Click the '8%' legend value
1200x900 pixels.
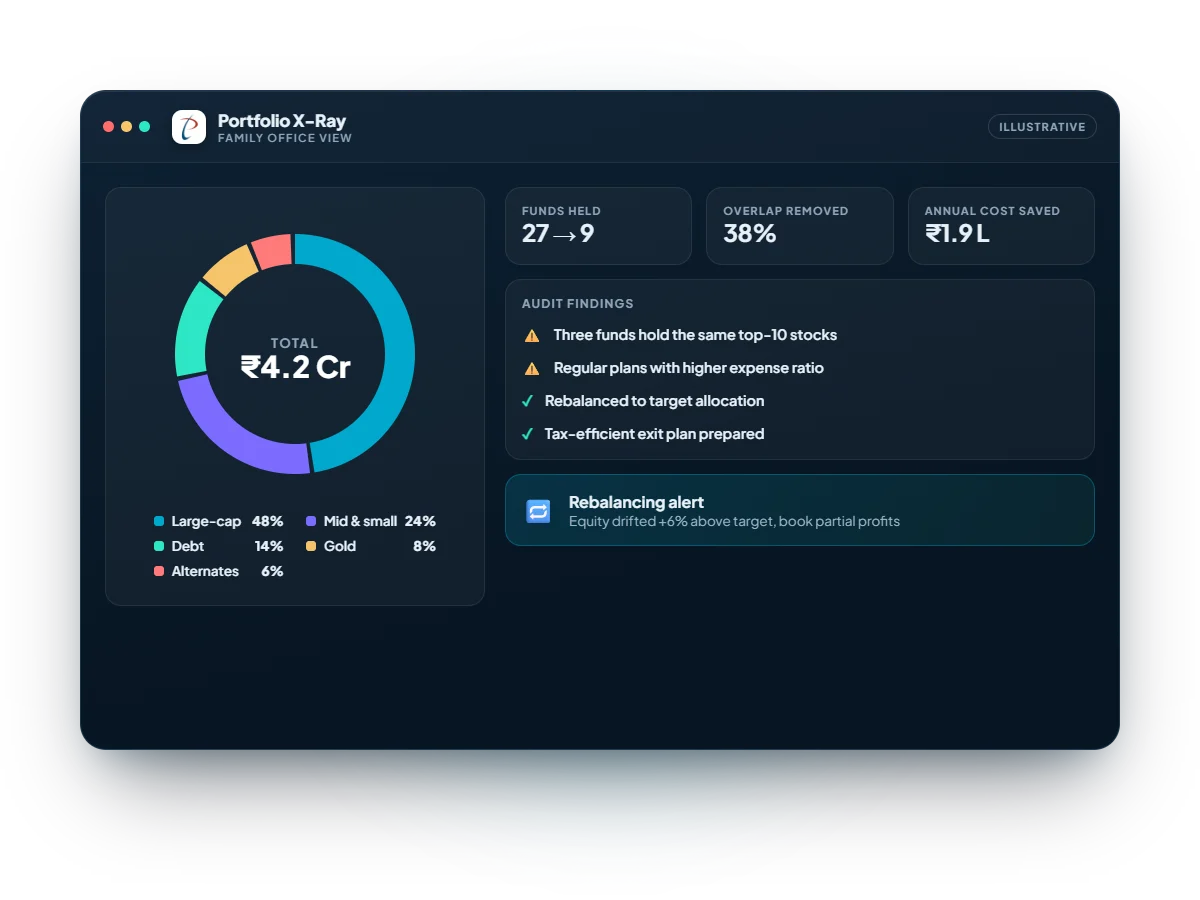point(424,546)
